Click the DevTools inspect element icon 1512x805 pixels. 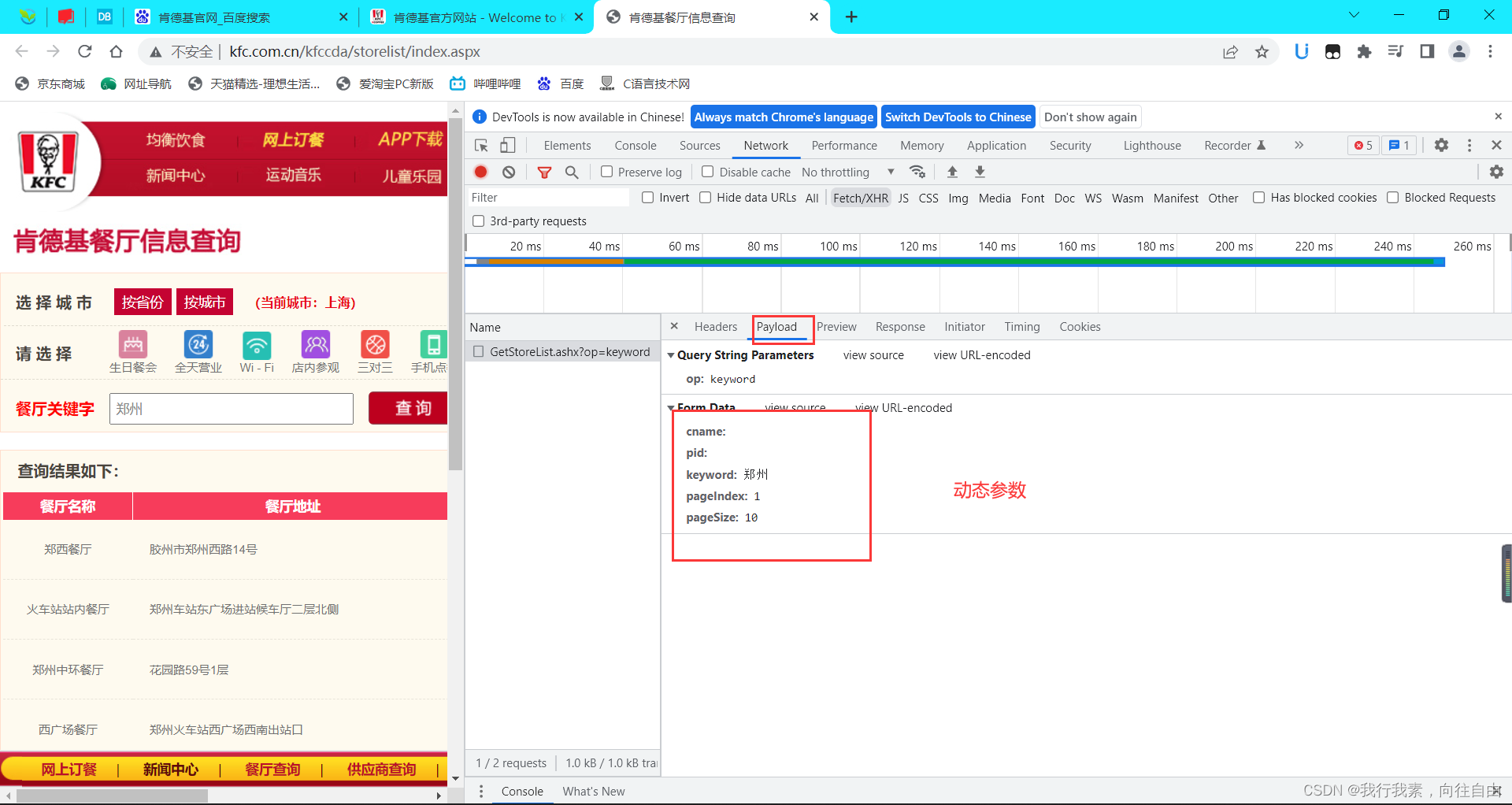(481, 146)
